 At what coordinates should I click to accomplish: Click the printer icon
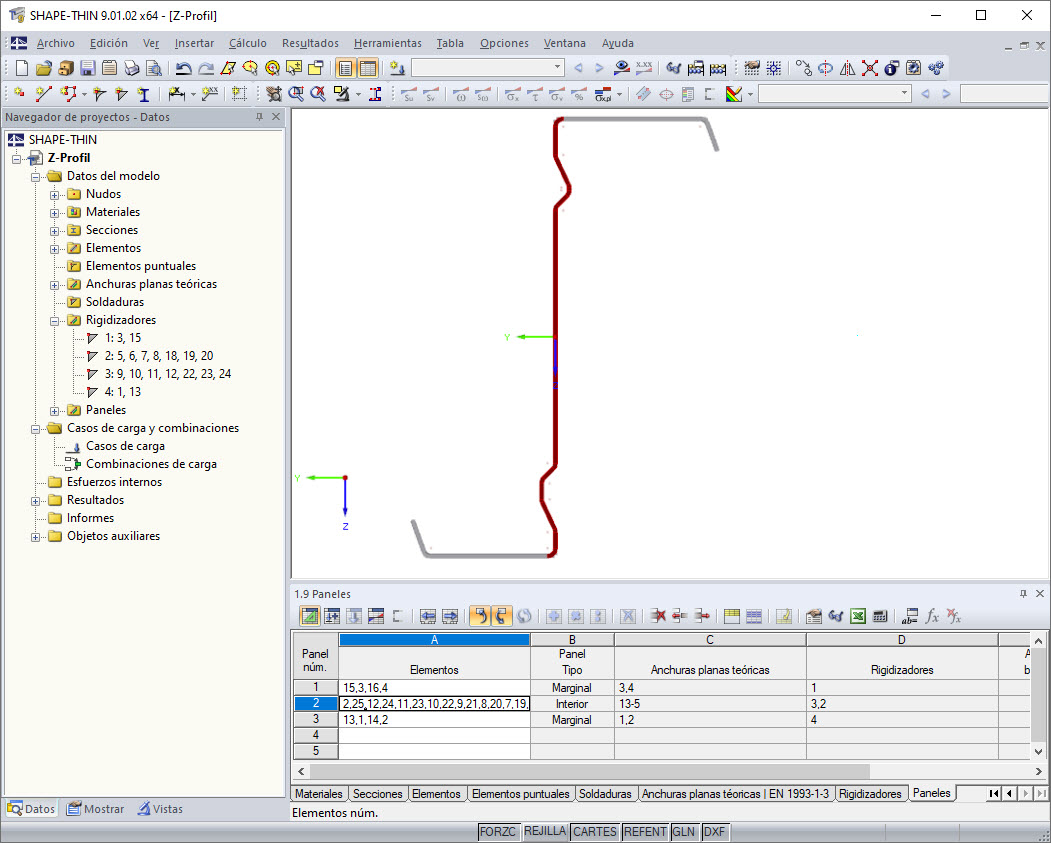click(132, 68)
